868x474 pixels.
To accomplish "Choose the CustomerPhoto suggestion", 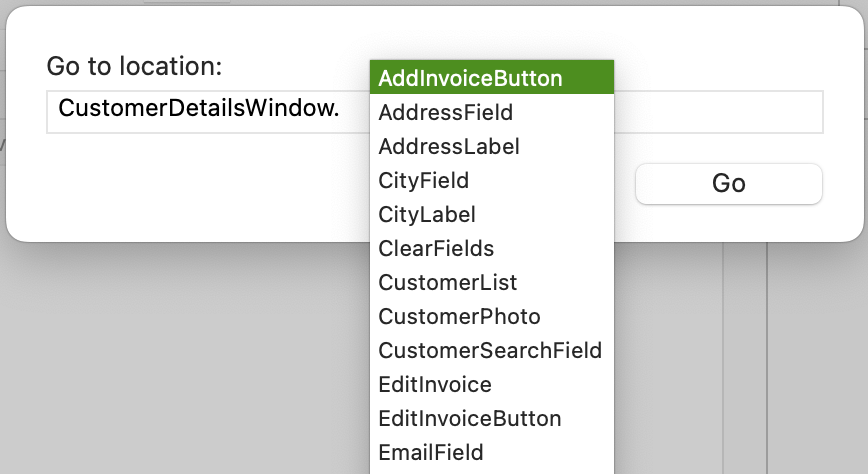I will [x=492, y=317].
